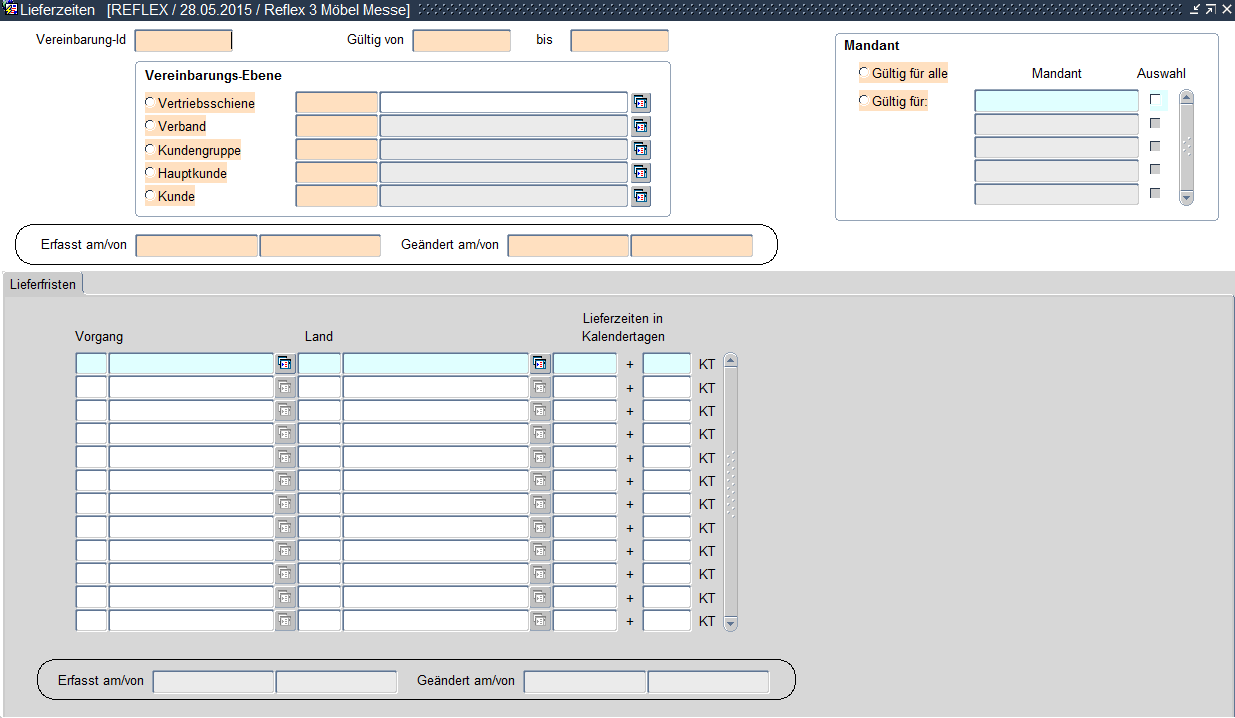This screenshot has width=1235, height=718.
Task: Click the Lieferzeiten window icon in title bar
Action: pyautogui.click(x=10, y=9)
